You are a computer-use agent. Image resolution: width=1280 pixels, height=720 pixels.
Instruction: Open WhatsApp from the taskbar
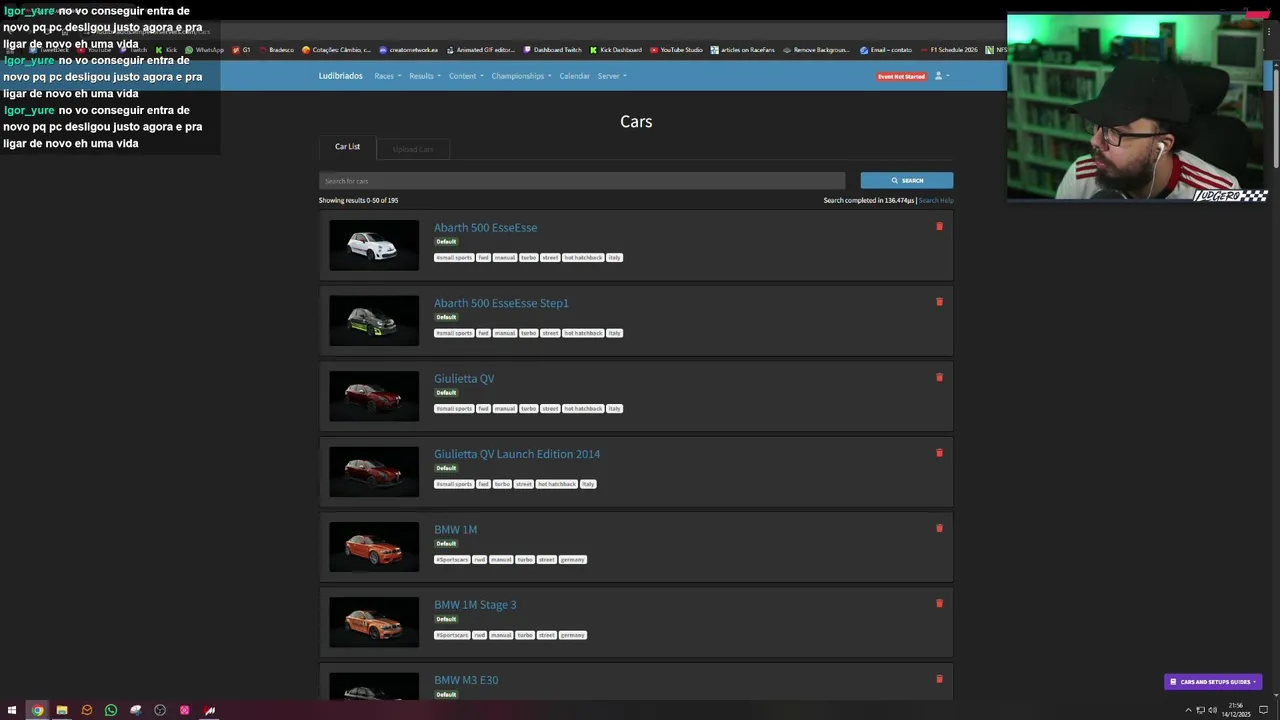click(x=111, y=710)
